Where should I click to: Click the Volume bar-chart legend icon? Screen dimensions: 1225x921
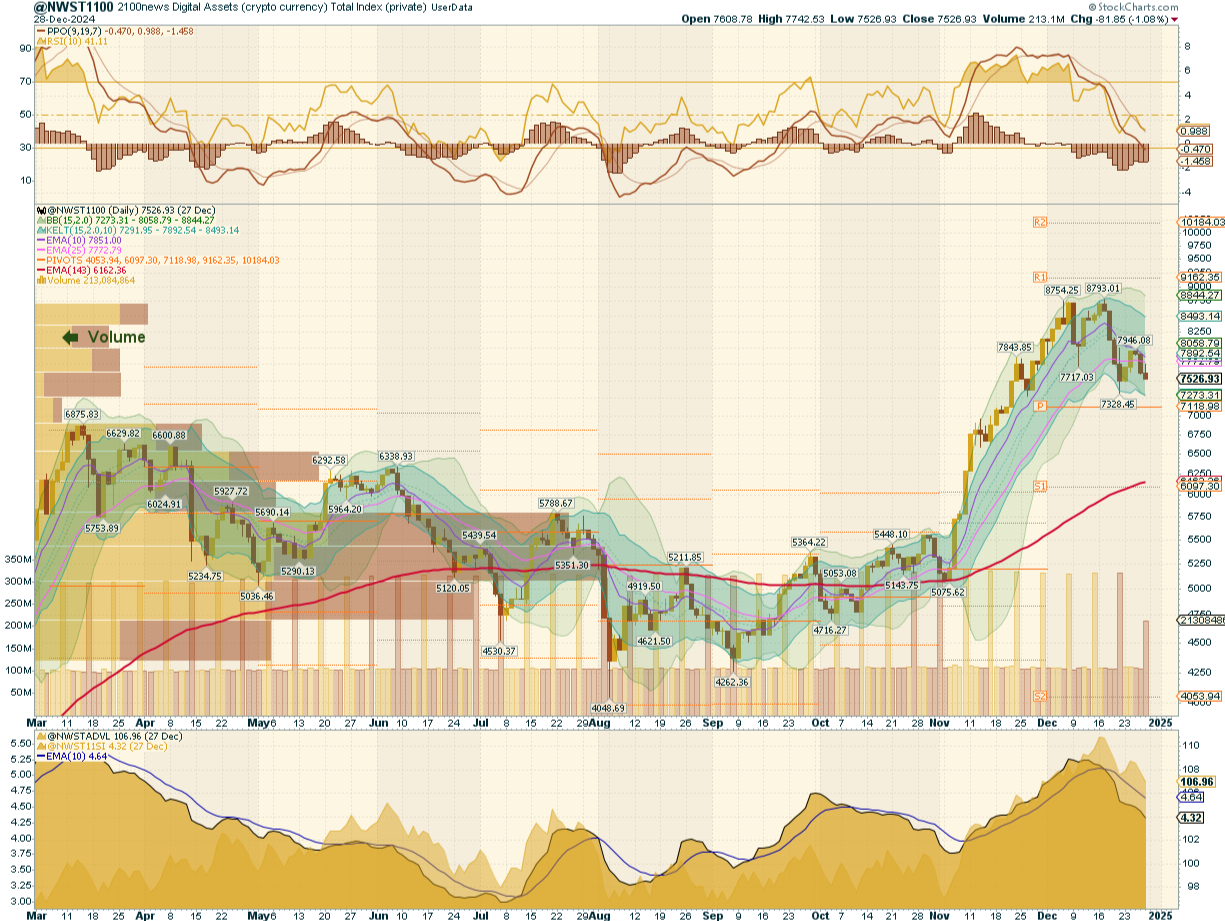[39, 279]
